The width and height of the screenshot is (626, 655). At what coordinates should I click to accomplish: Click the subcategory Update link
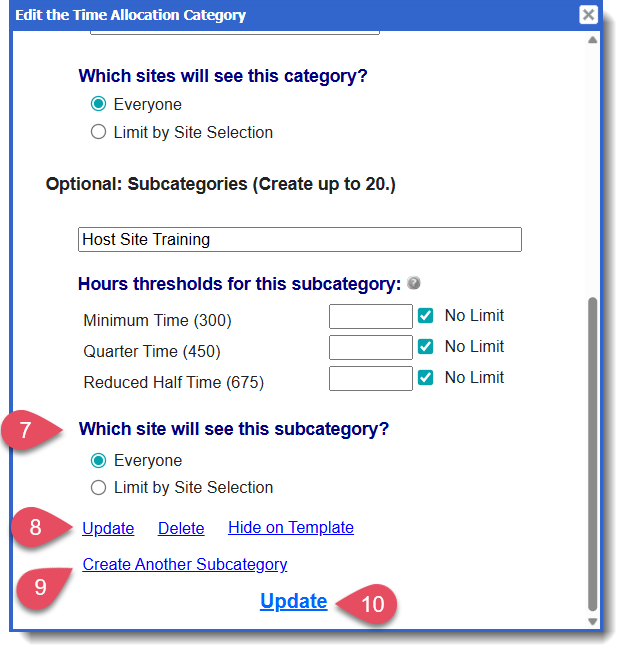[x=108, y=528]
